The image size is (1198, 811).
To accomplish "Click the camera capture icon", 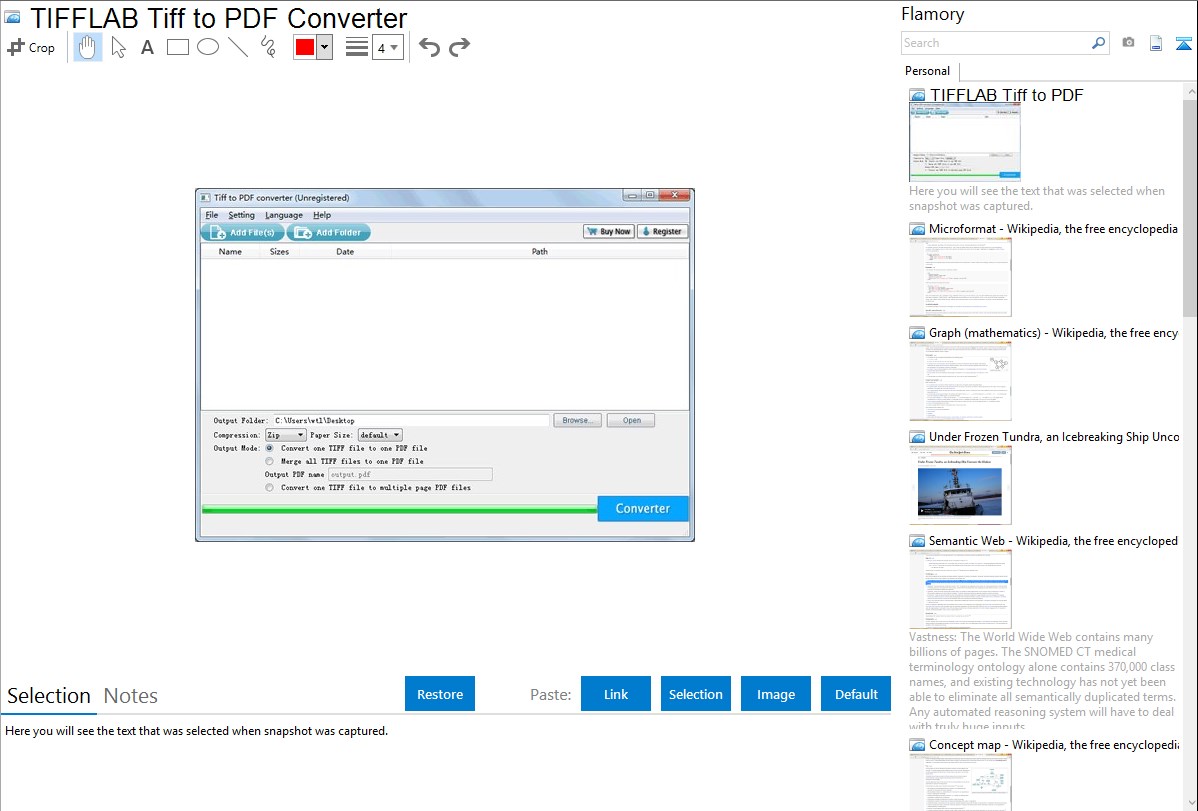I will [x=1128, y=43].
